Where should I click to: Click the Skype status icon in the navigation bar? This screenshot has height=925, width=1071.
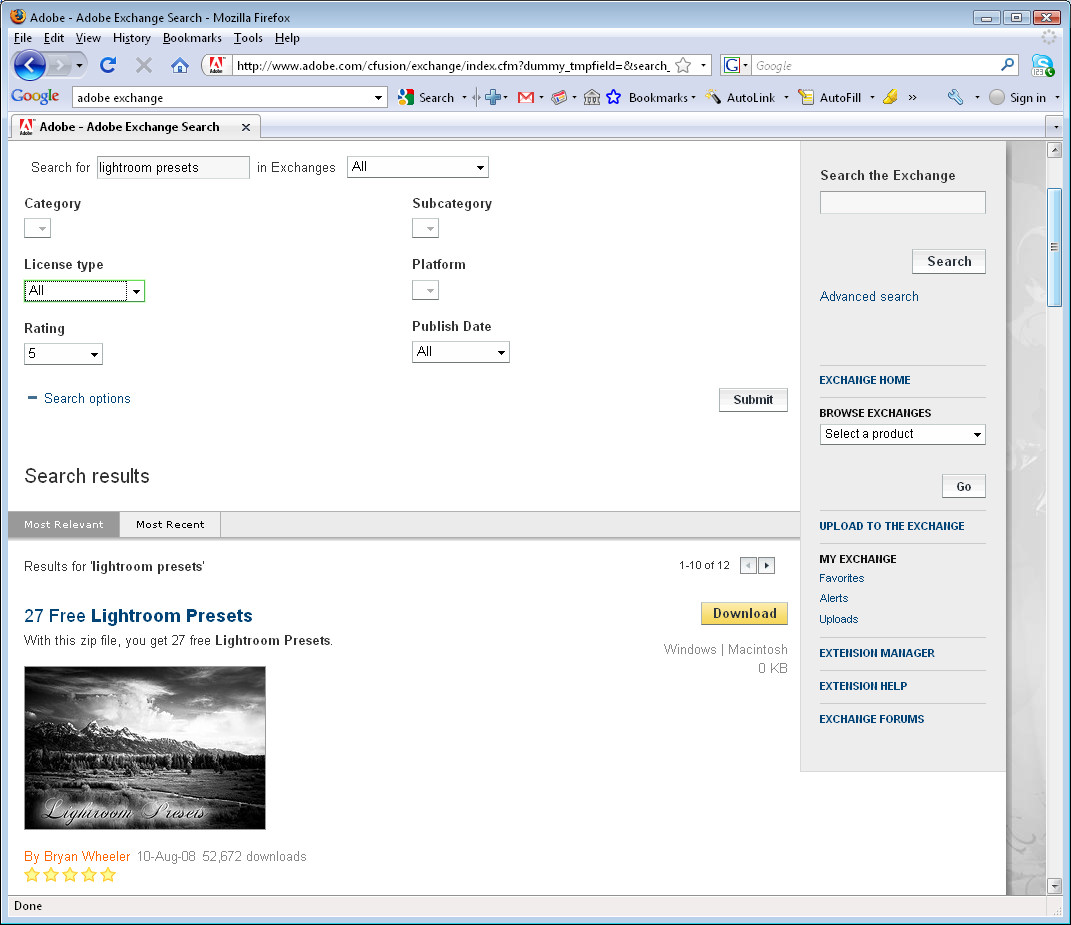click(x=1042, y=66)
